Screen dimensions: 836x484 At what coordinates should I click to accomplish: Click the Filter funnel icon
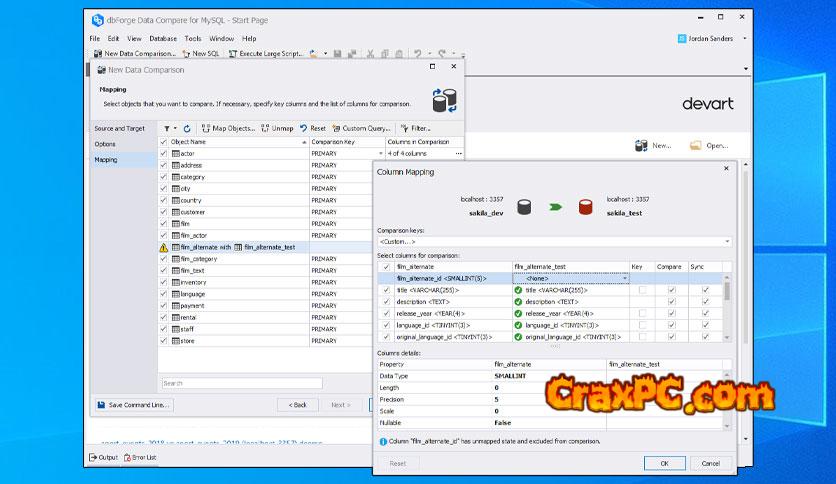403,128
